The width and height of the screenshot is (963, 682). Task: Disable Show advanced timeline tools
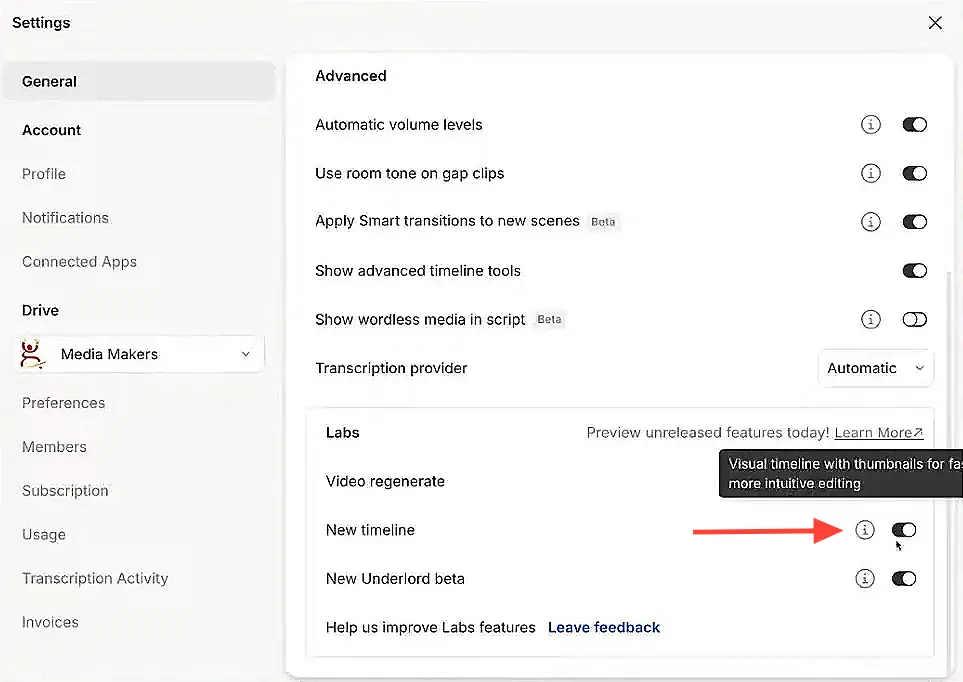tap(914, 270)
